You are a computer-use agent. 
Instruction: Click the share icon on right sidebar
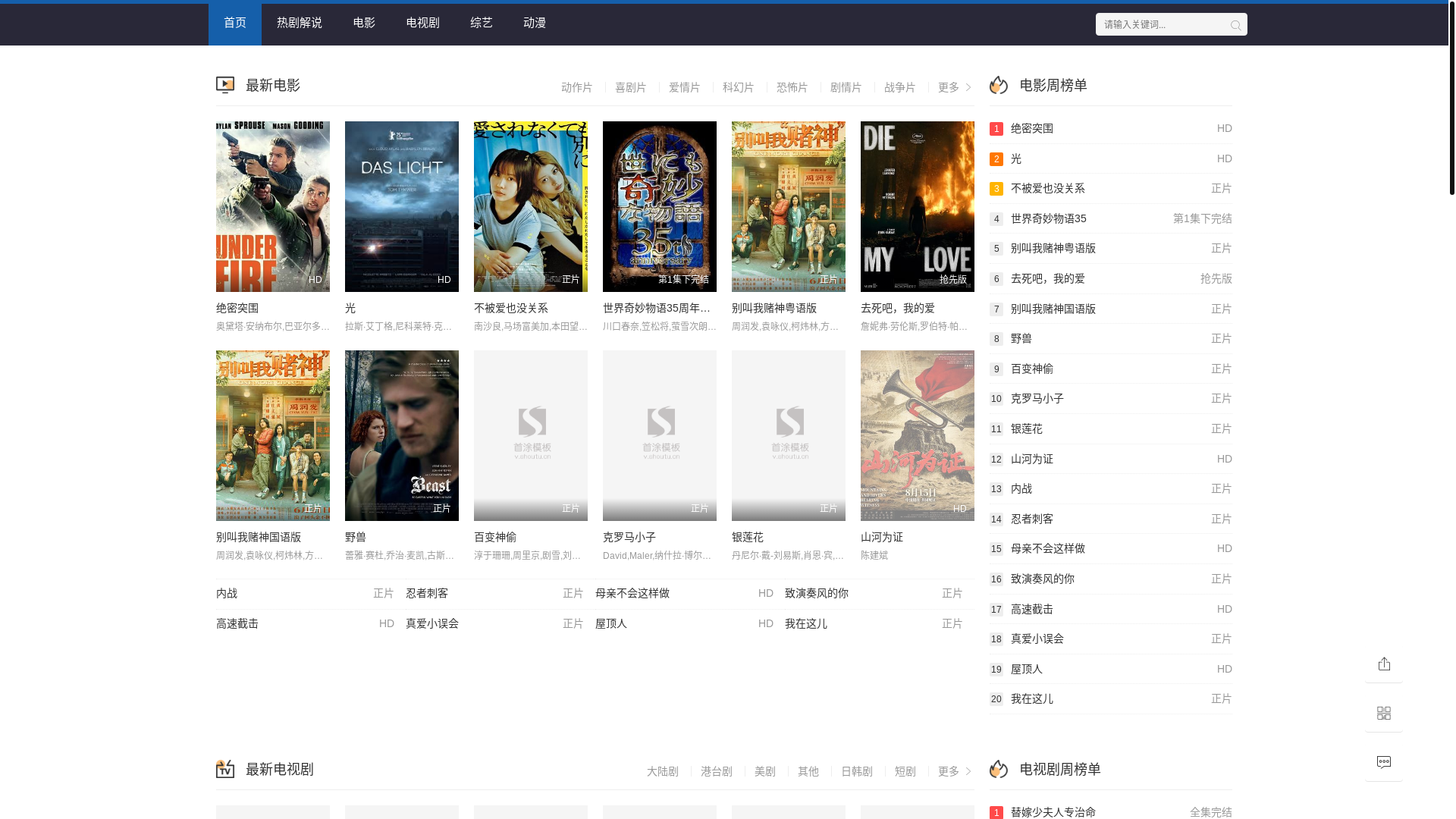pos(1384,664)
